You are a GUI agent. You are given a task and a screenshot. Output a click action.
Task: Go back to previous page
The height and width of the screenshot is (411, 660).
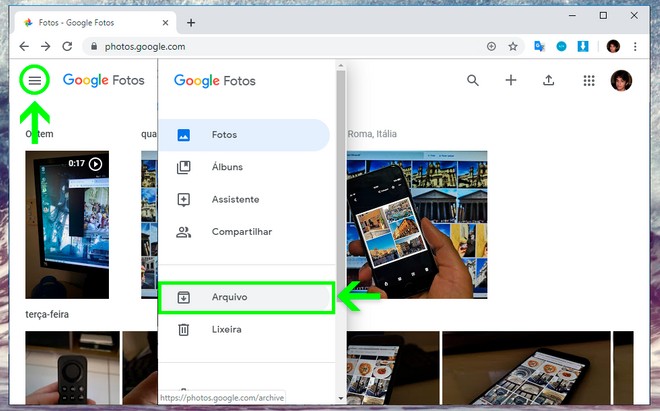coord(24,46)
